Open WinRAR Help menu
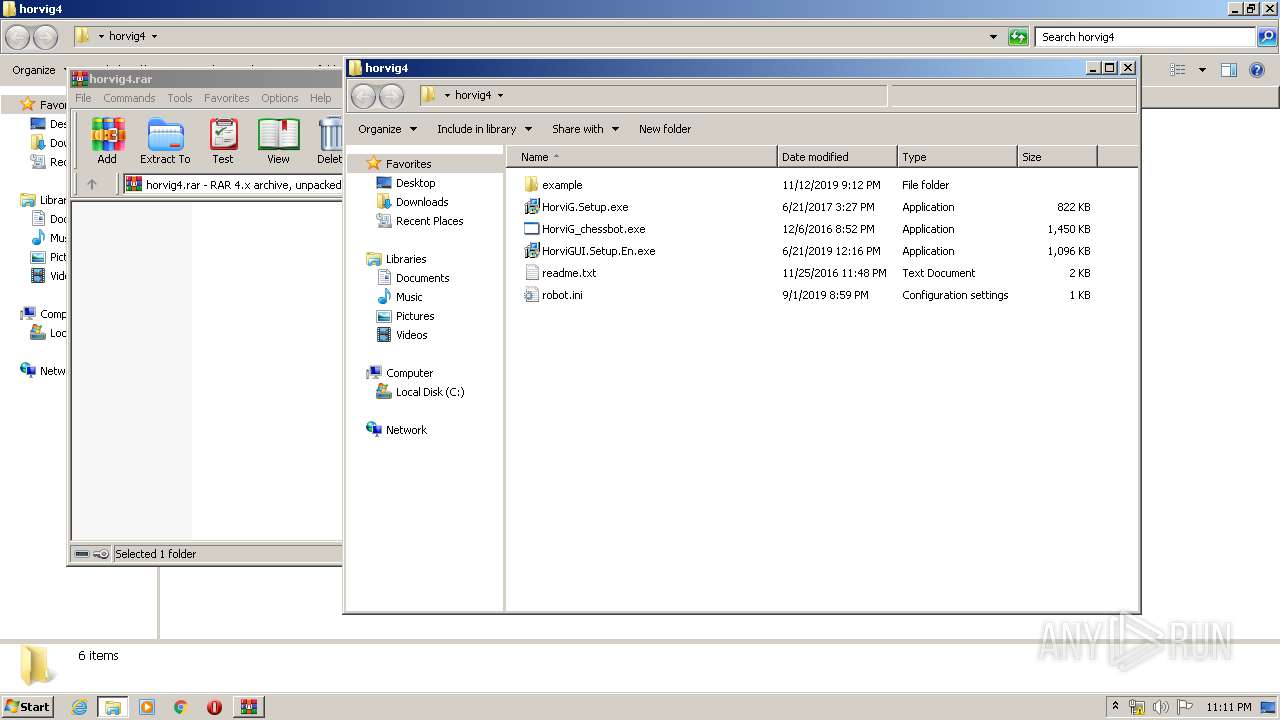 320,98
